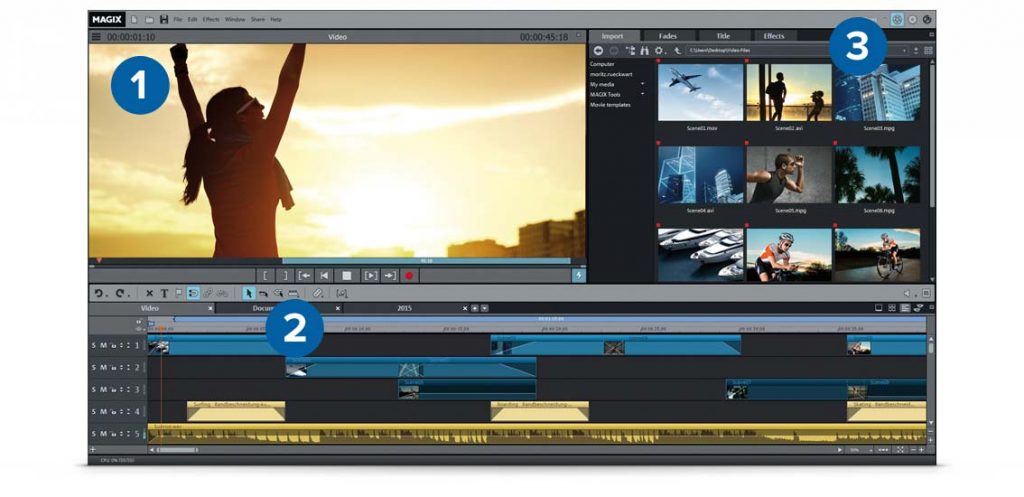The width and height of the screenshot is (1024, 497).
Task: Undo the last action
Action: click(99, 294)
